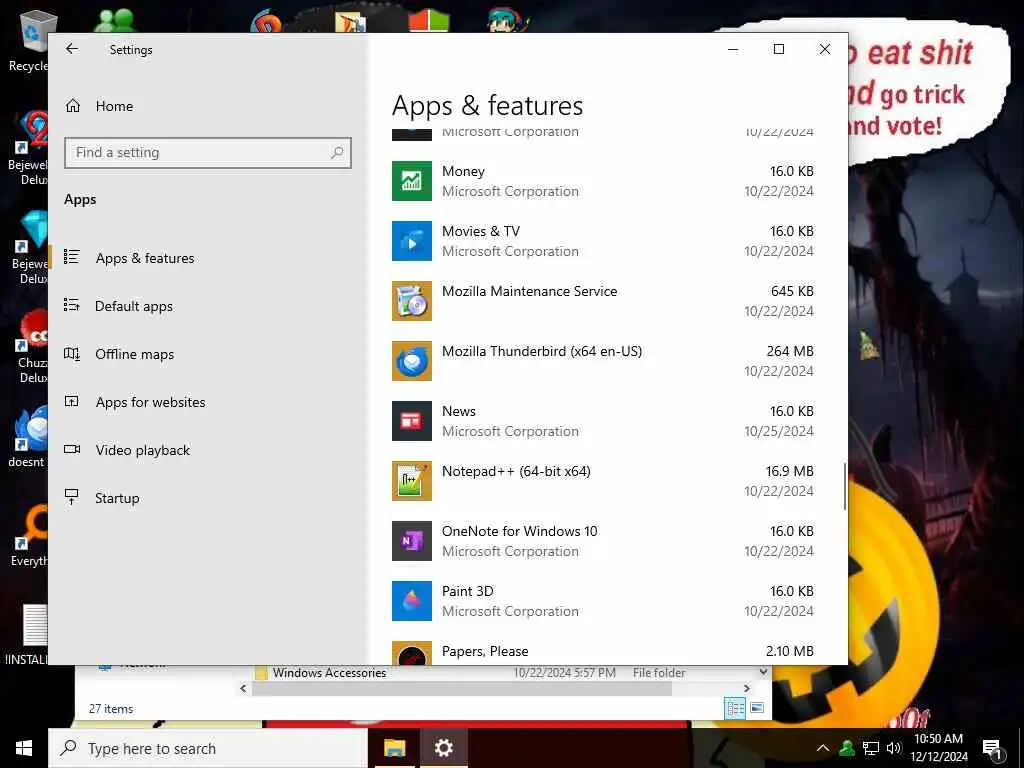1024x768 pixels.
Task: Open Apps for websites settings
Action: 150,402
